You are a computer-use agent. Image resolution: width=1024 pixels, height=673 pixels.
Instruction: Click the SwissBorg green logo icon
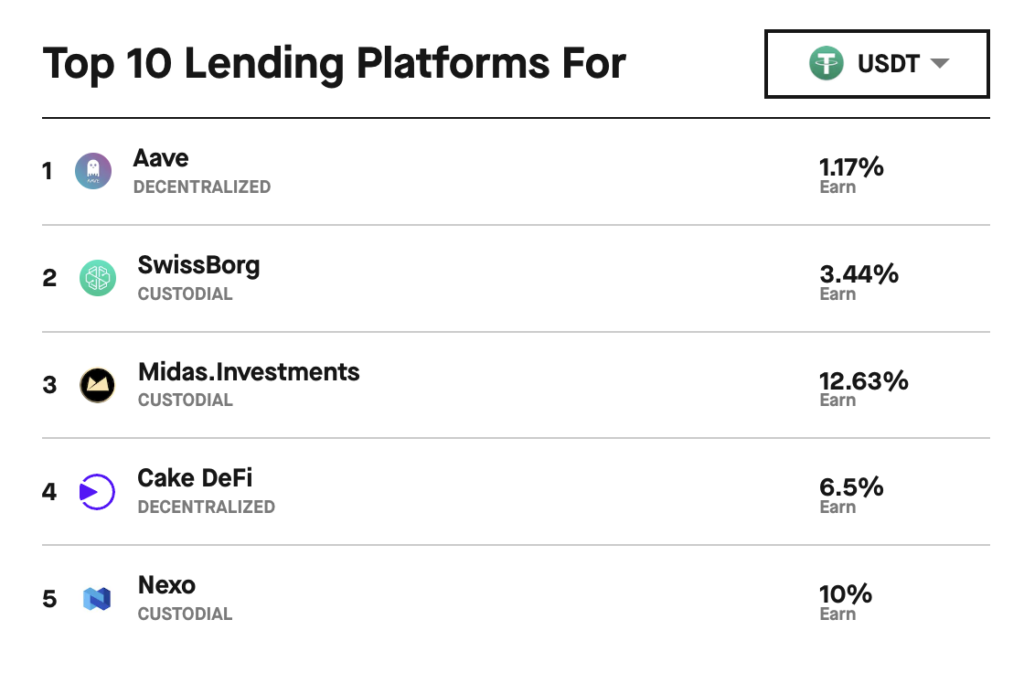point(98,278)
